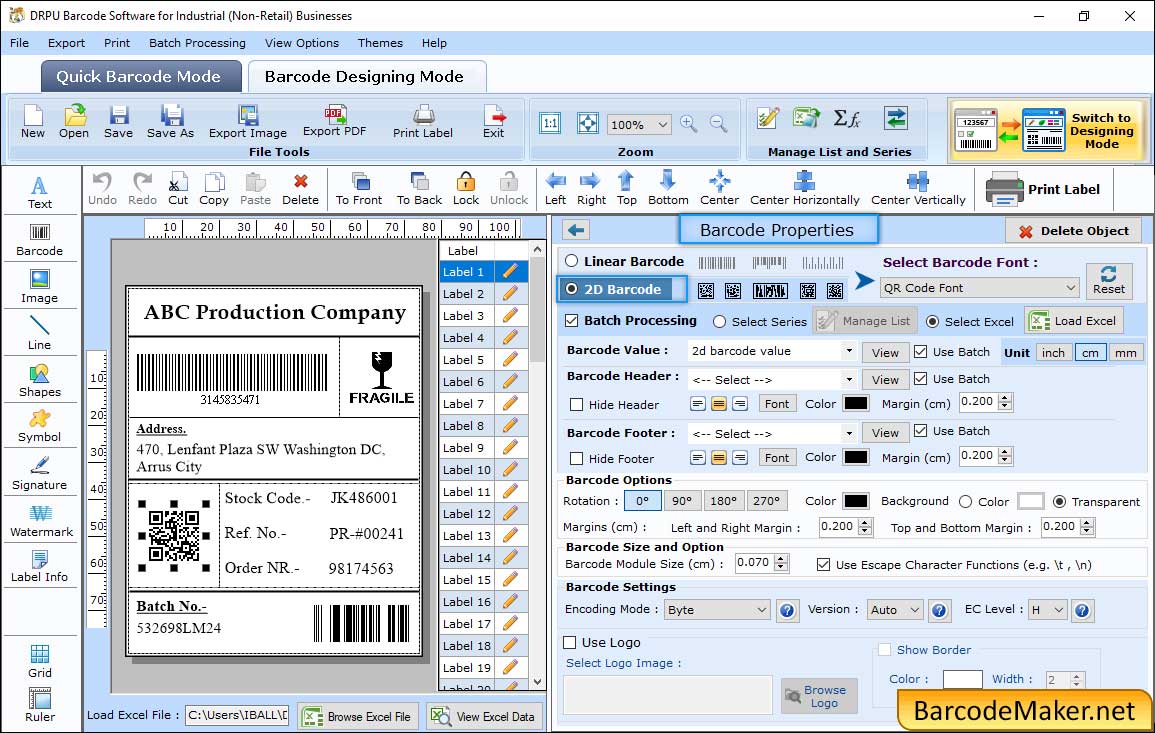The height and width of the screenshot is (733, 1155).
Task: Select the Barcode tool in sidebar
Action: coord(40,240)
